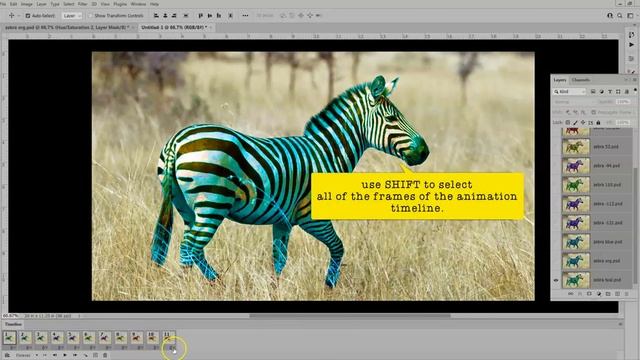Viewport: 640px width, 360px height.
Task: Select frame 1 thumbnail in Timeline
Action: pyautogui.click(x=10, y=338)
